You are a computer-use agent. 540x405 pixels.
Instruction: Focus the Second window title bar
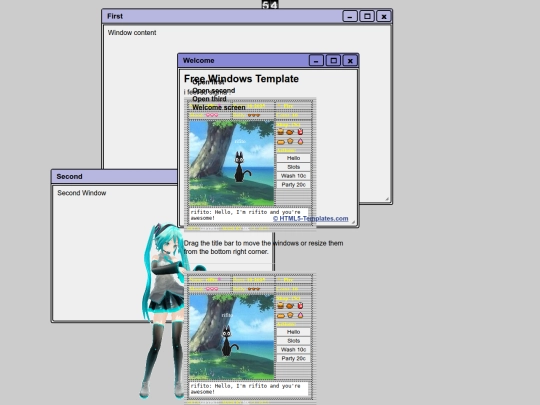[115, 176]
